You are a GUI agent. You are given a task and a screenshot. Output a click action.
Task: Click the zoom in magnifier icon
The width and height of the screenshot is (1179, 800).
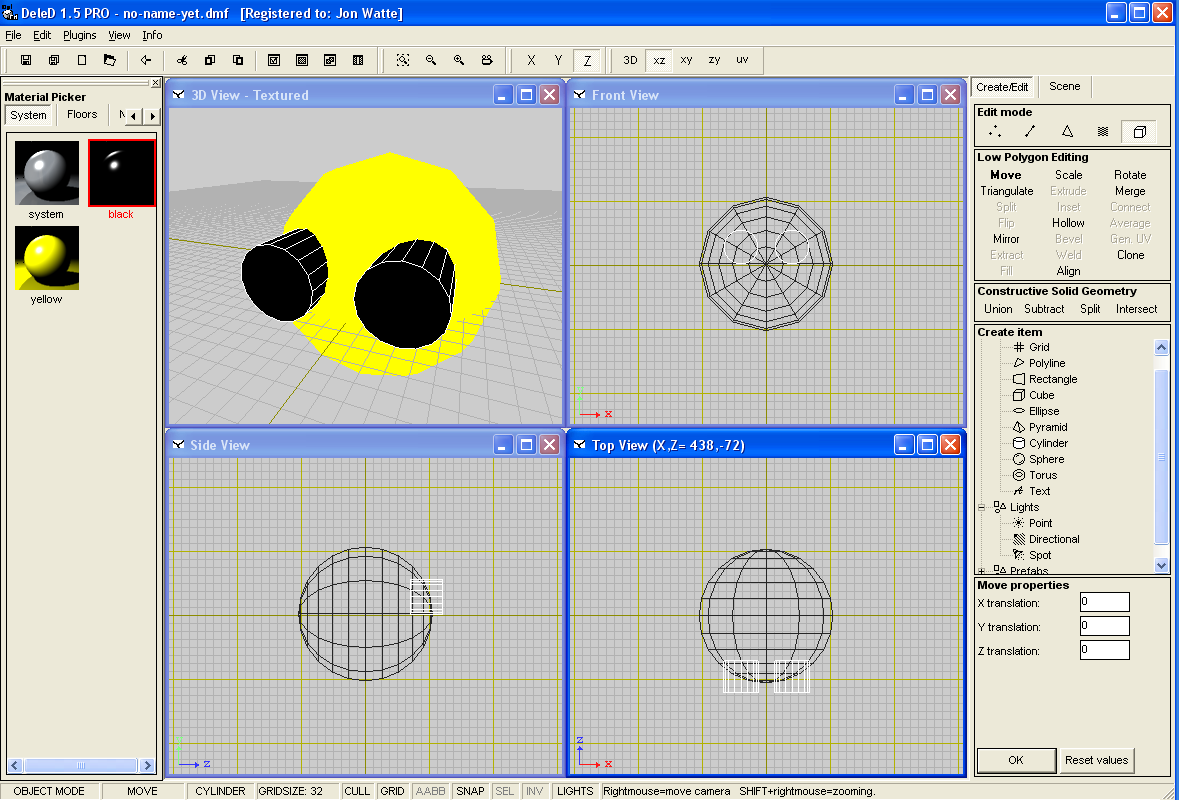point(458,60)
